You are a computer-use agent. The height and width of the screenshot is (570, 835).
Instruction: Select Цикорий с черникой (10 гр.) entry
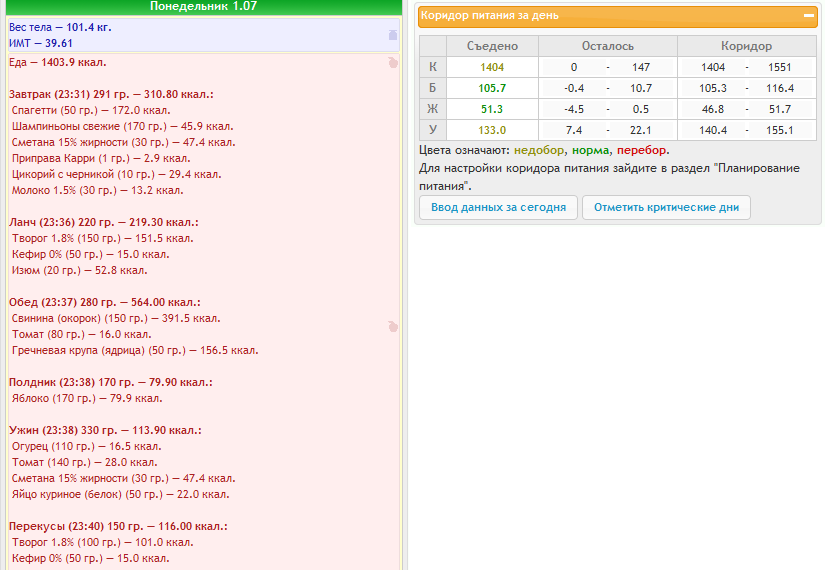pos(117,174)
